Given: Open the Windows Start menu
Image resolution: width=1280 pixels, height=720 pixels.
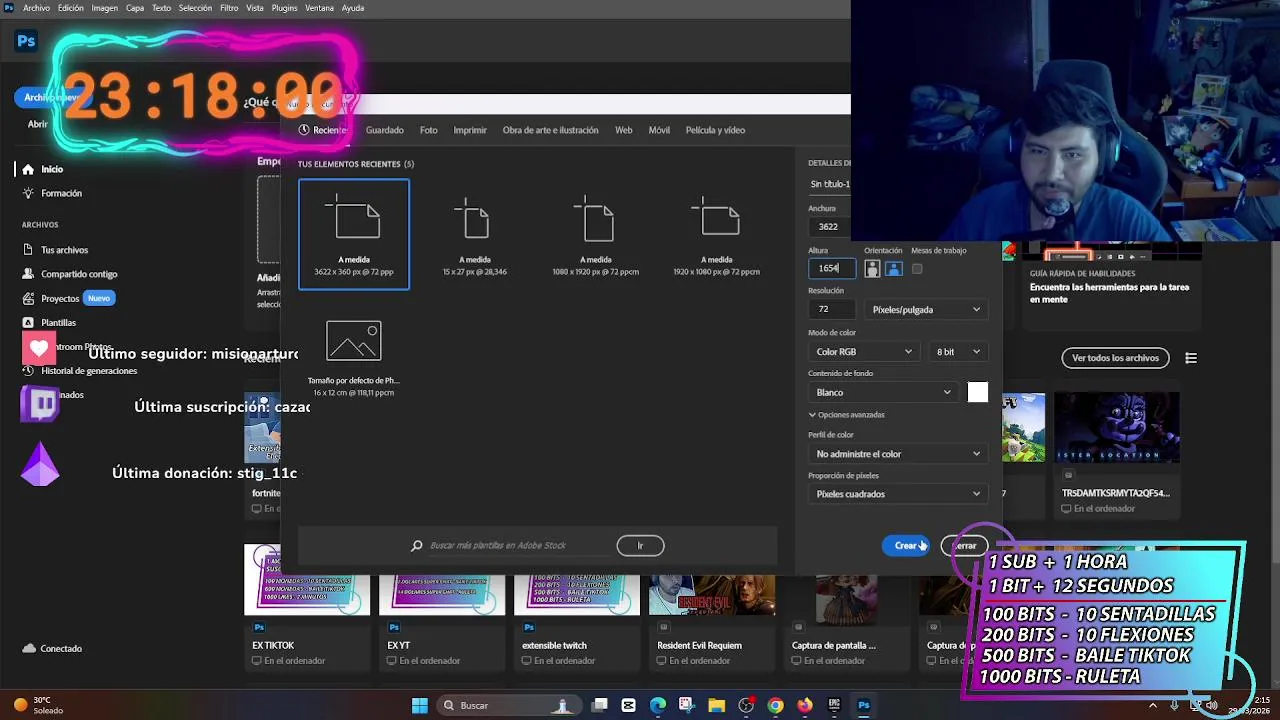Looking at the screenshot, I should pyautogui.click(x=420, y=705).
